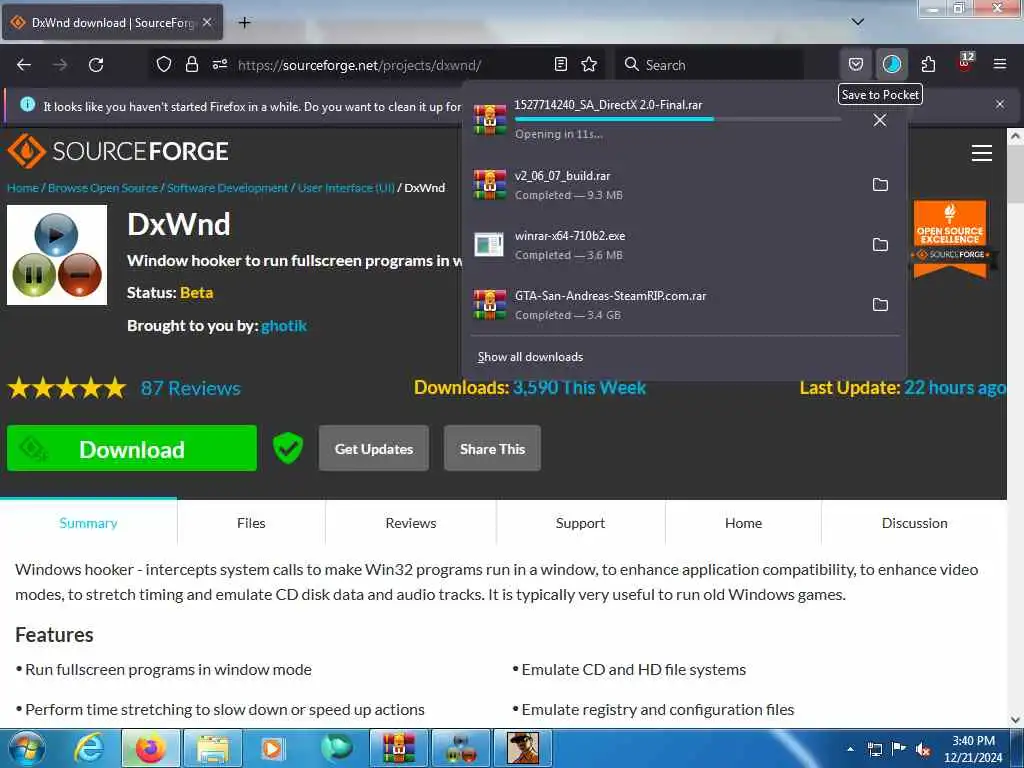This screenshot has height=768, width=1024.
Task: Switch to the Summary tab
Action: (88, 523)
